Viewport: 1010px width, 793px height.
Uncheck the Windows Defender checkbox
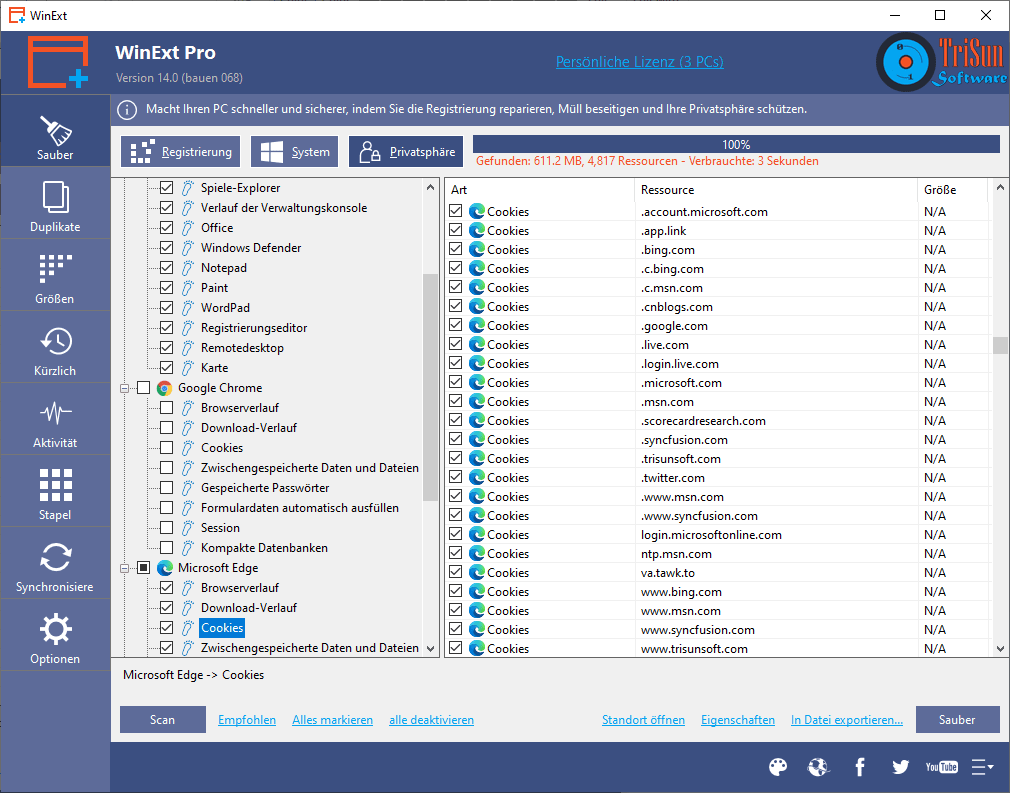[166, 247]
